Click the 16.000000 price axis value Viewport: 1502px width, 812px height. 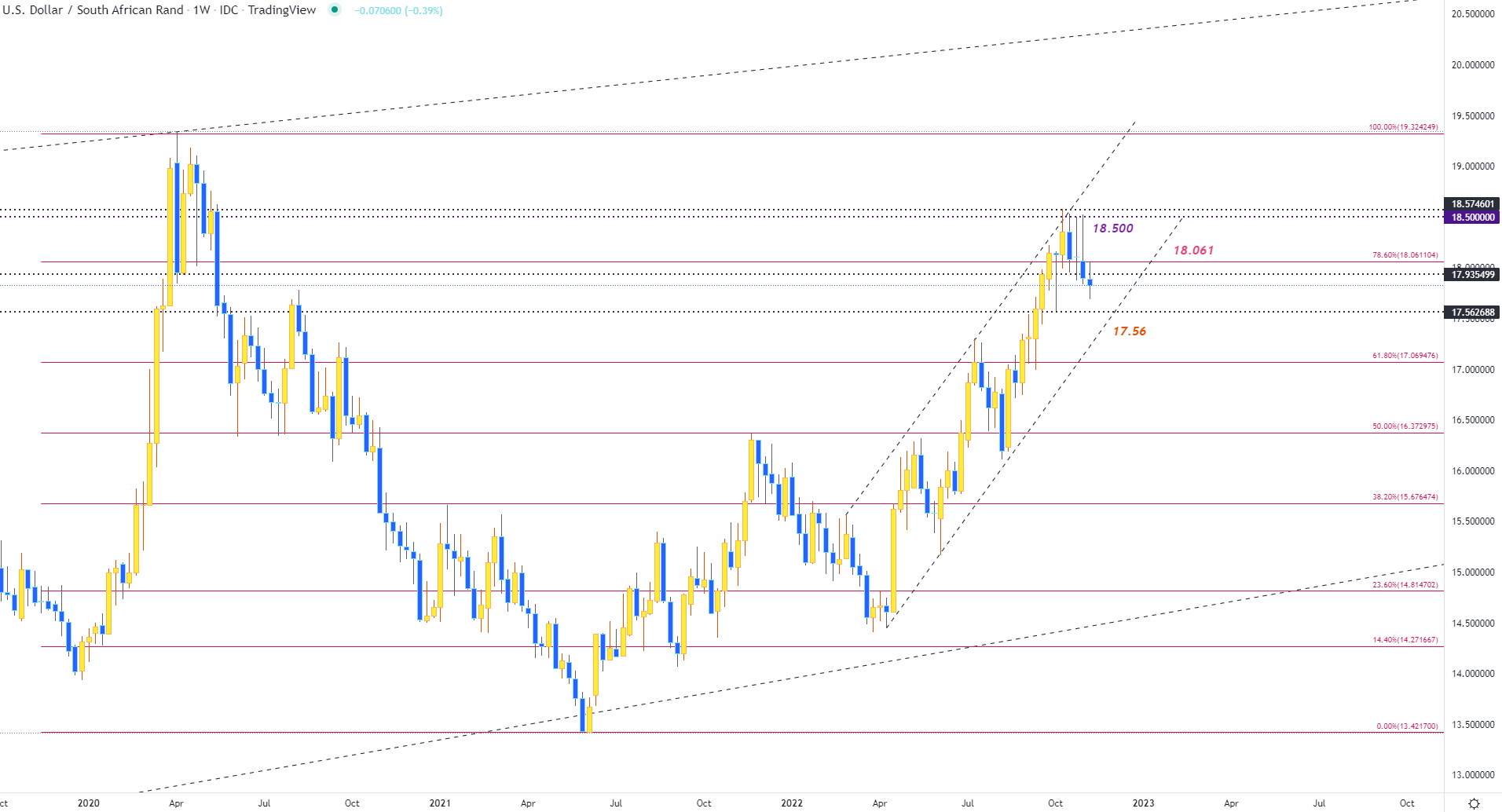click(1473, 471)
